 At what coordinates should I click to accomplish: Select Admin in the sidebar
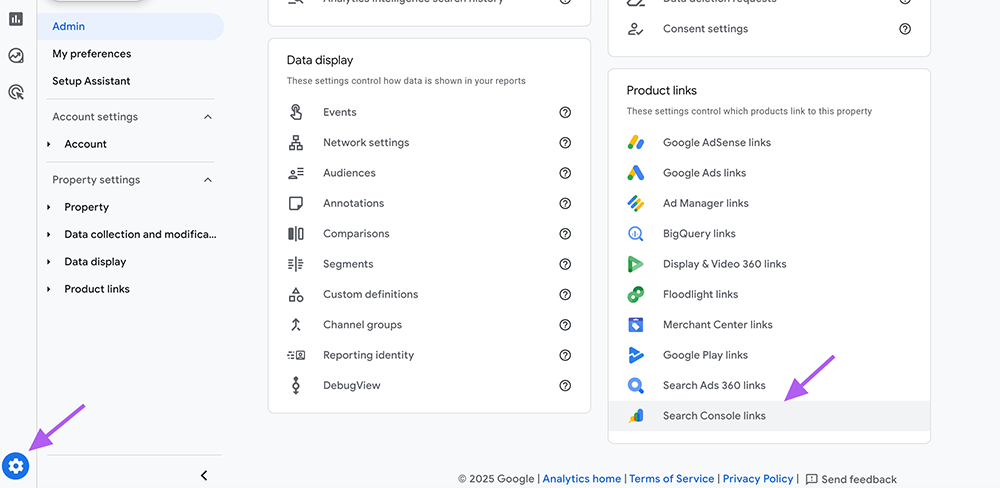click(130, 26)
